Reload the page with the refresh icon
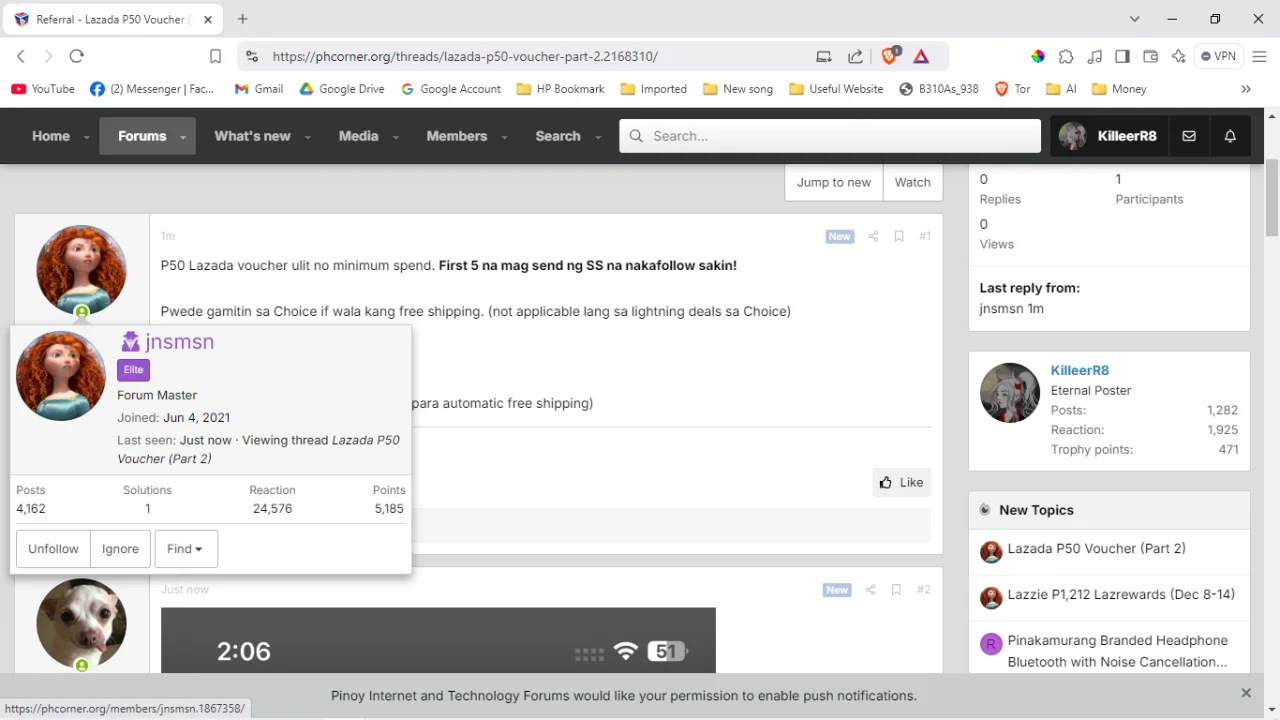 [77, 57]
